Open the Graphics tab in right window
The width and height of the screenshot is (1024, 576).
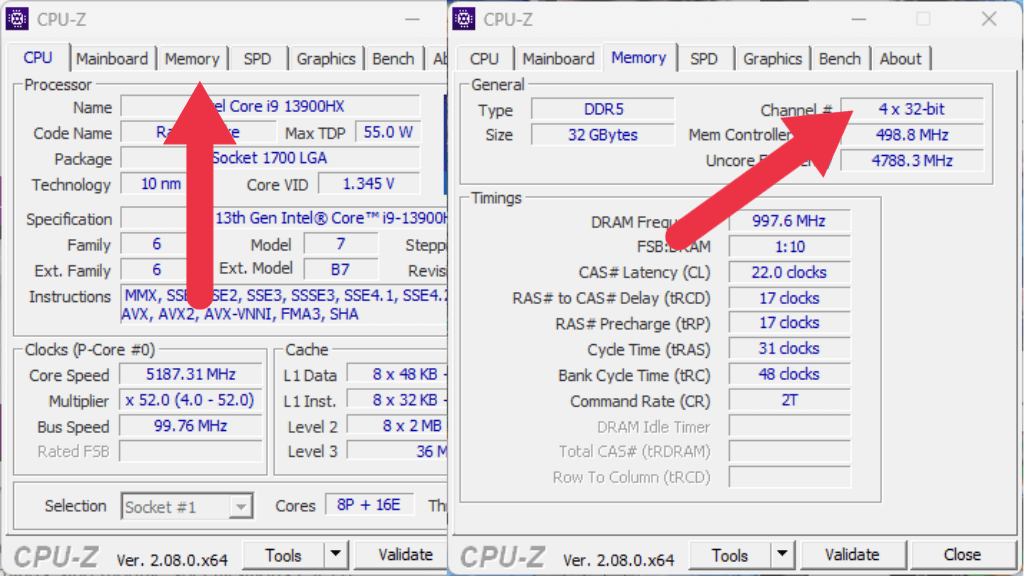[x=772, y=58]
